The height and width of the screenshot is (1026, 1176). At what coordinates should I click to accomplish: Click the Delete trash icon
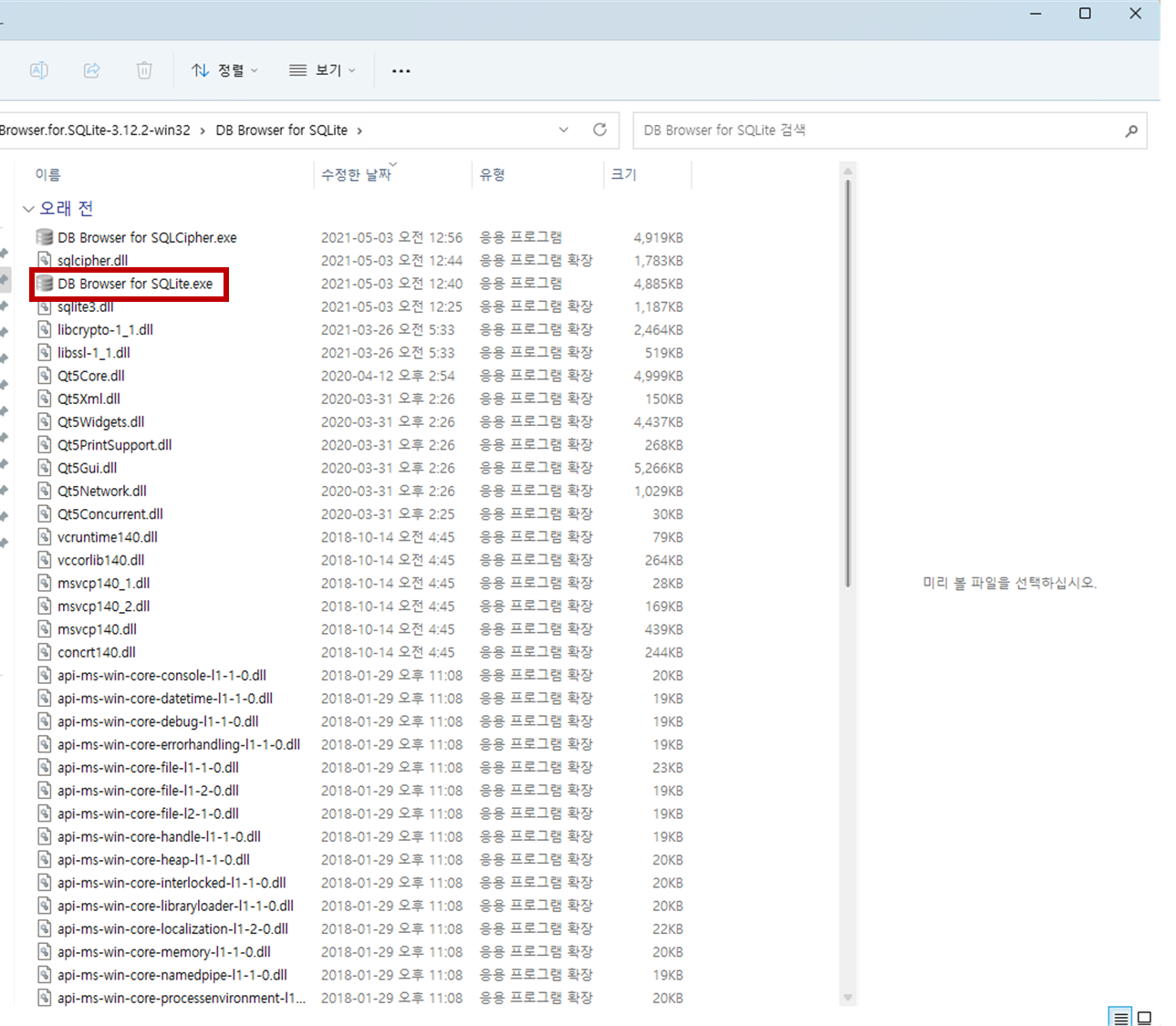[x=144, y=70]
